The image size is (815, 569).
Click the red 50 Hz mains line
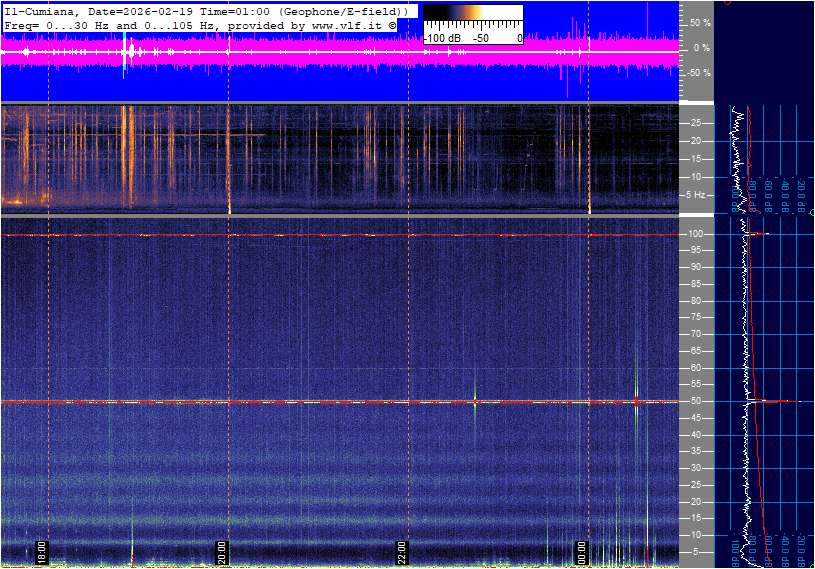(300, 402)
